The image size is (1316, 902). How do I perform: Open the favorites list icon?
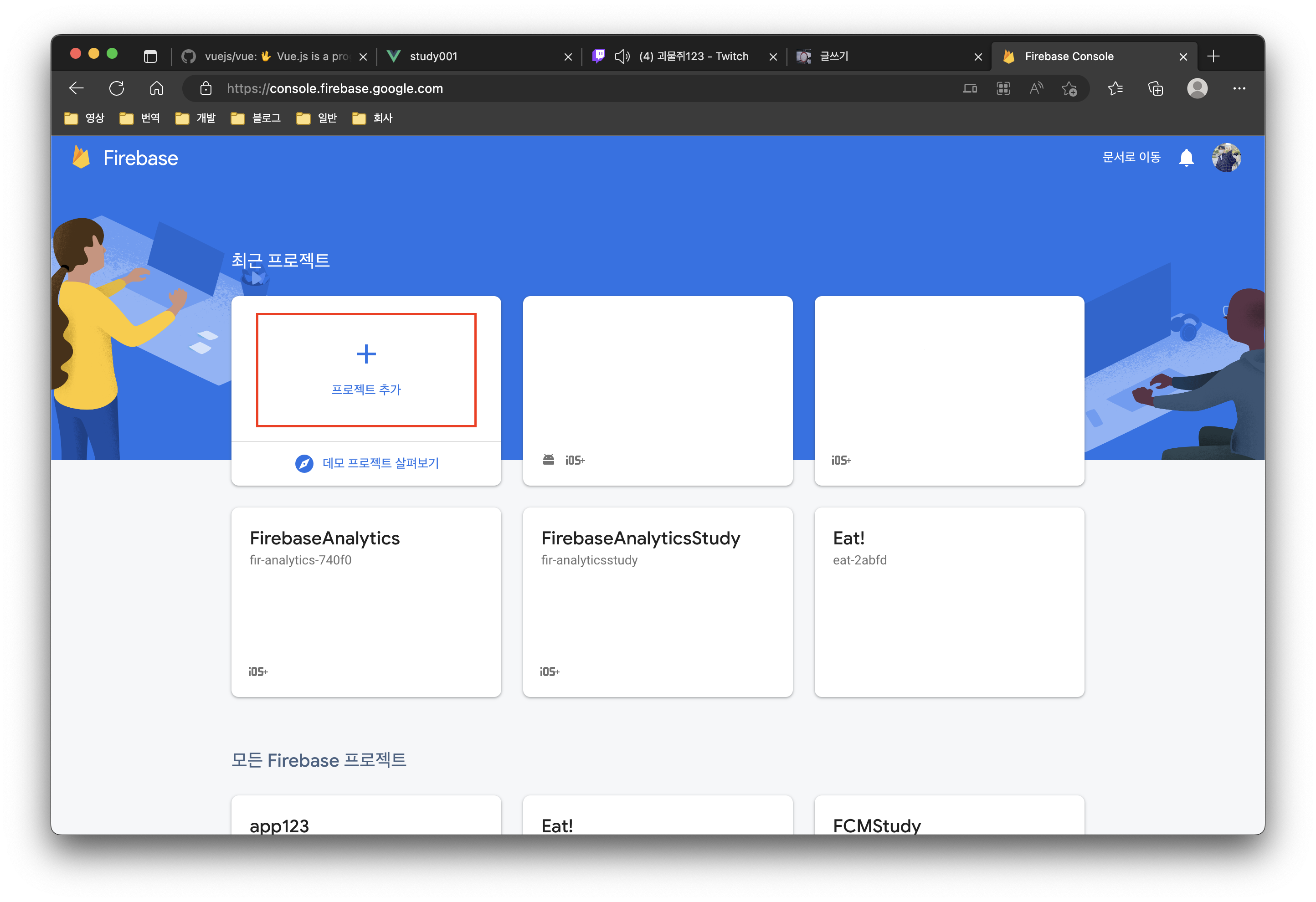pos(1116,88)
